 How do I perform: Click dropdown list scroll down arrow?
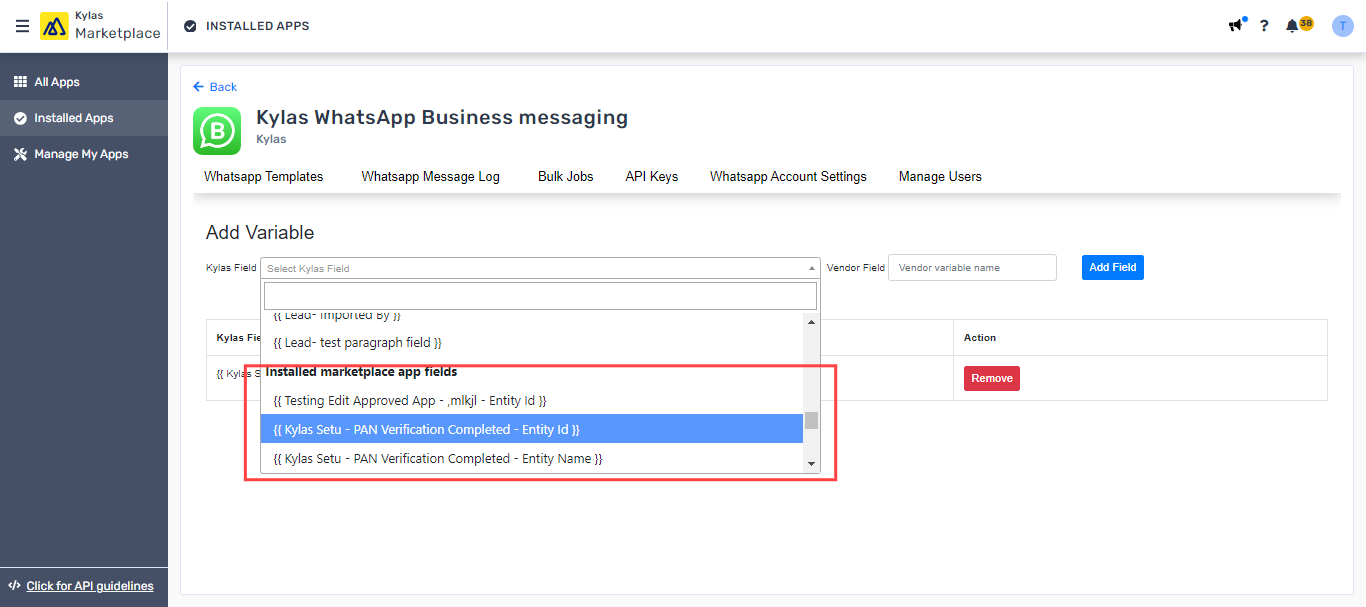(x=811, y=464)
